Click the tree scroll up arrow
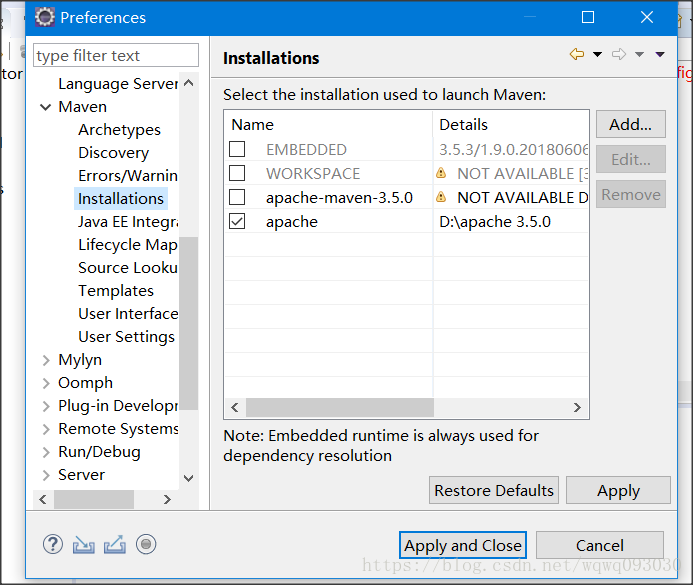Image resolution: width=693 pixels, height=585 pixels. point(189,83)
